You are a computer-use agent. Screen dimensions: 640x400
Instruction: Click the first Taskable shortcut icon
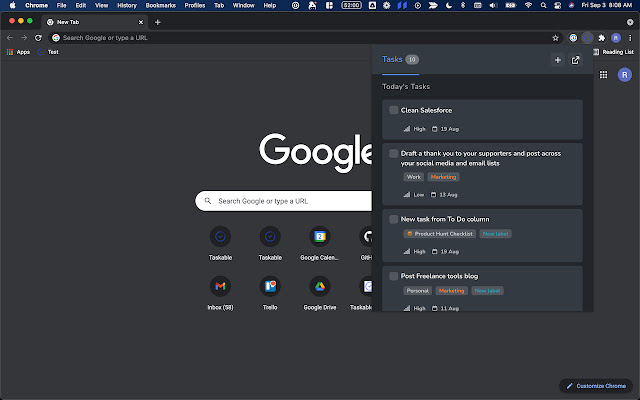[x=220, y=237]
